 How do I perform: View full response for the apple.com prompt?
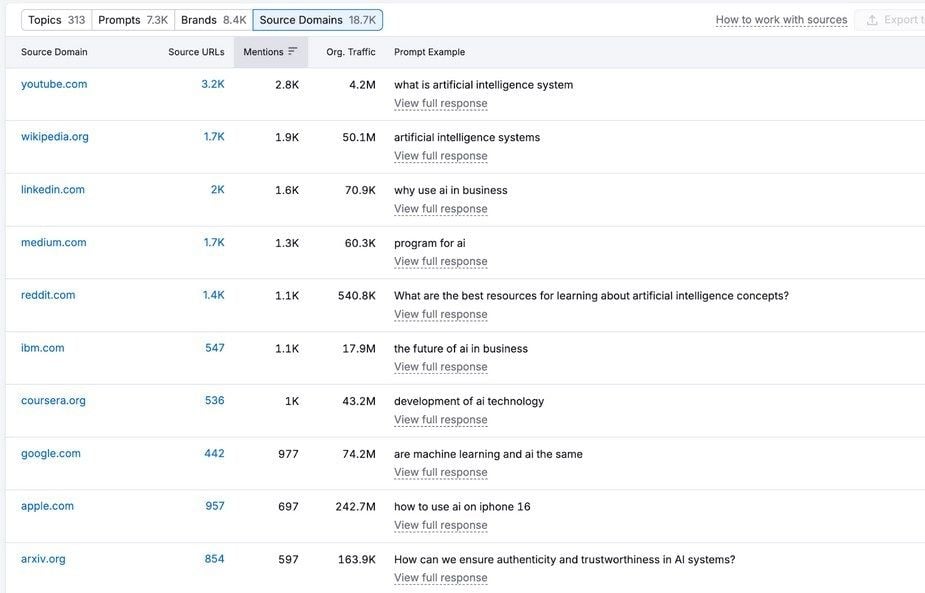point(440,524)
